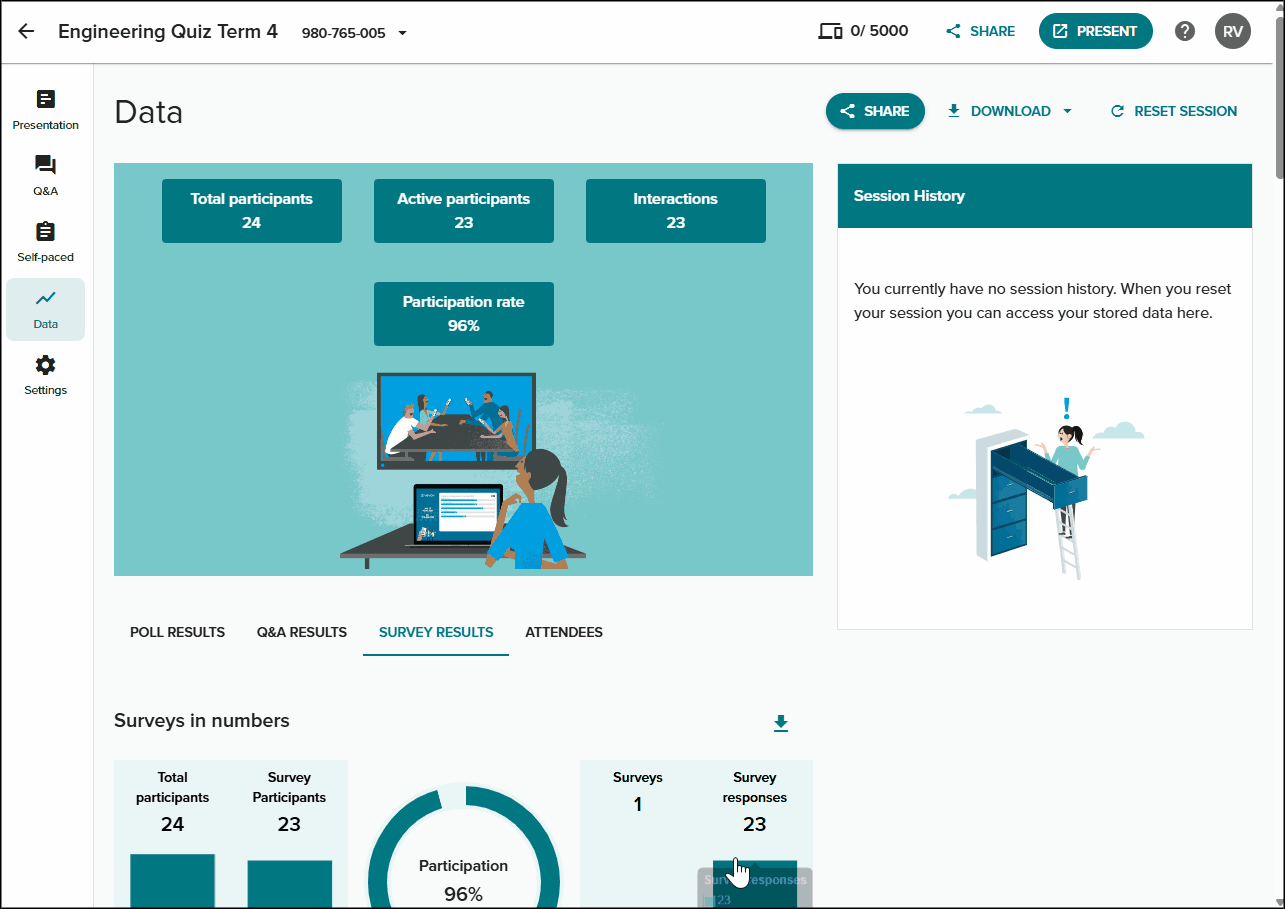
Task: Click the Survey responses 23 value
Action: [x=754, y=824]
